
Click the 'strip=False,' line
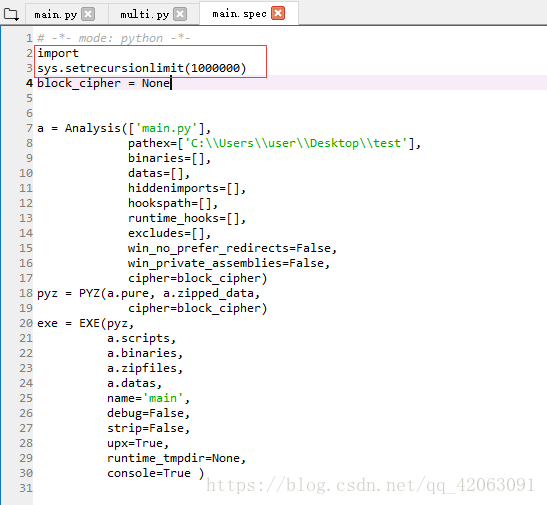[x=149, y=428]
